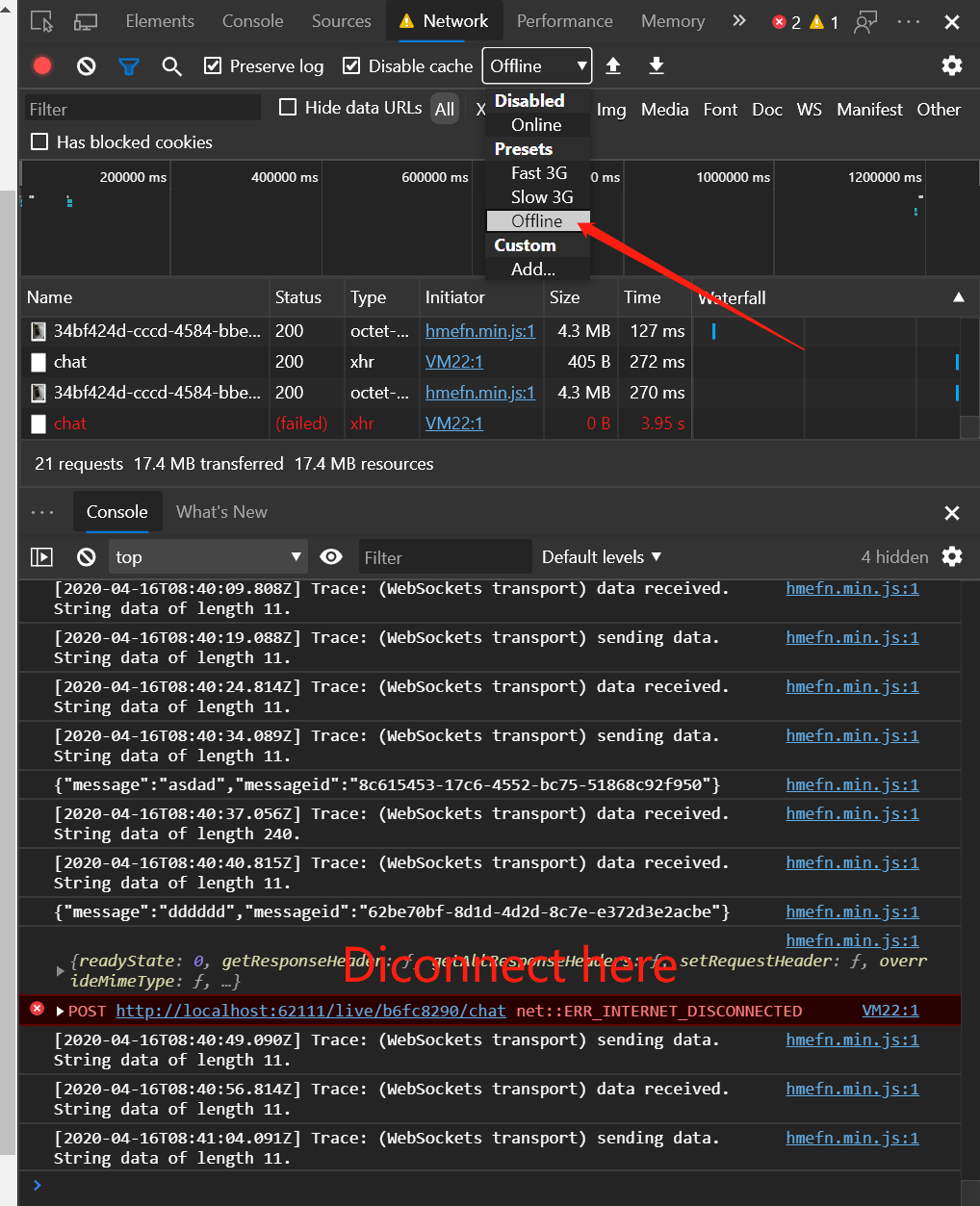Clear the network requests list
980x1206 pixels.
(x=86, y=65)
